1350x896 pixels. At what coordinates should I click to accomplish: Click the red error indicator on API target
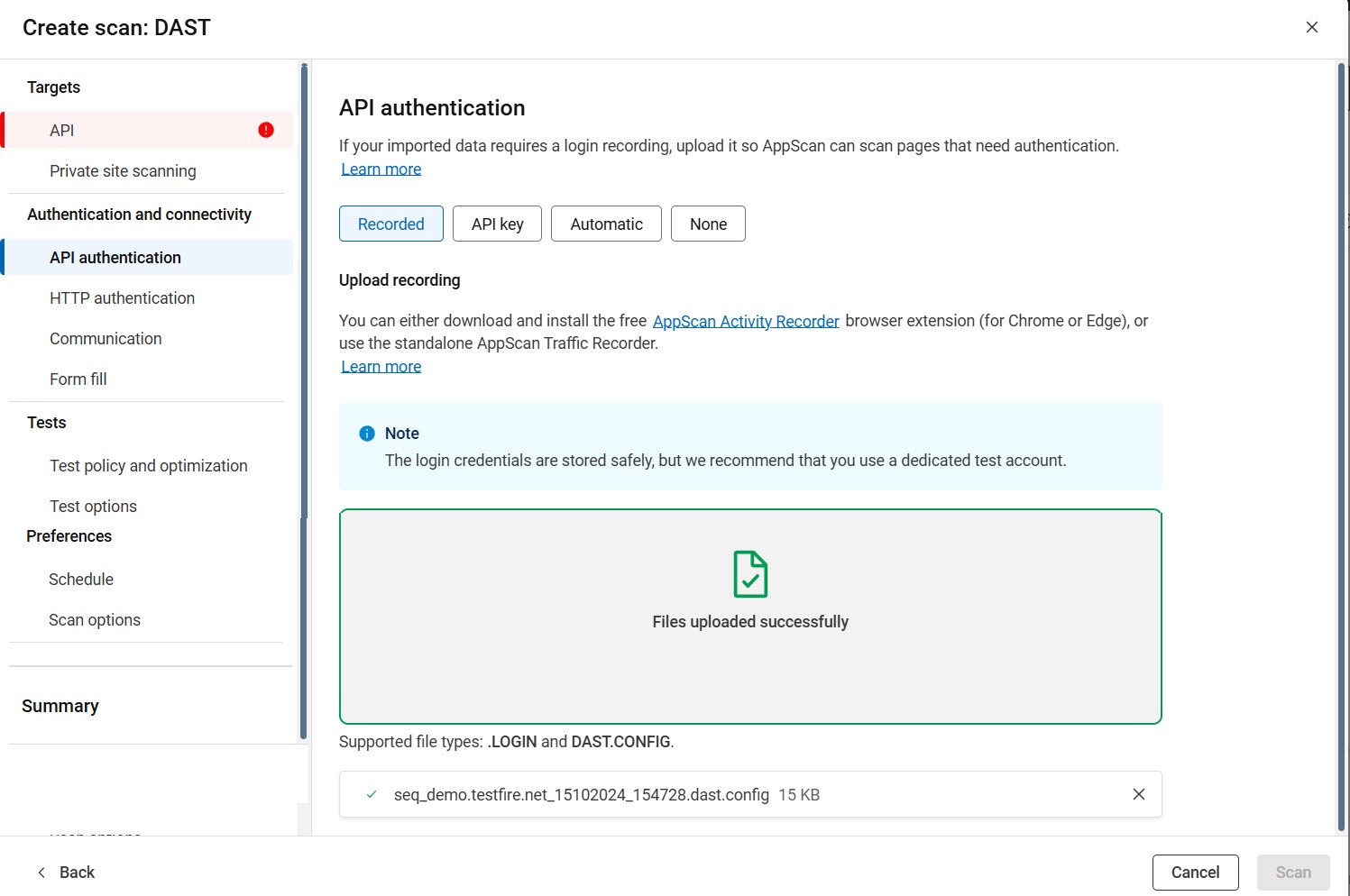coord(265,130)
